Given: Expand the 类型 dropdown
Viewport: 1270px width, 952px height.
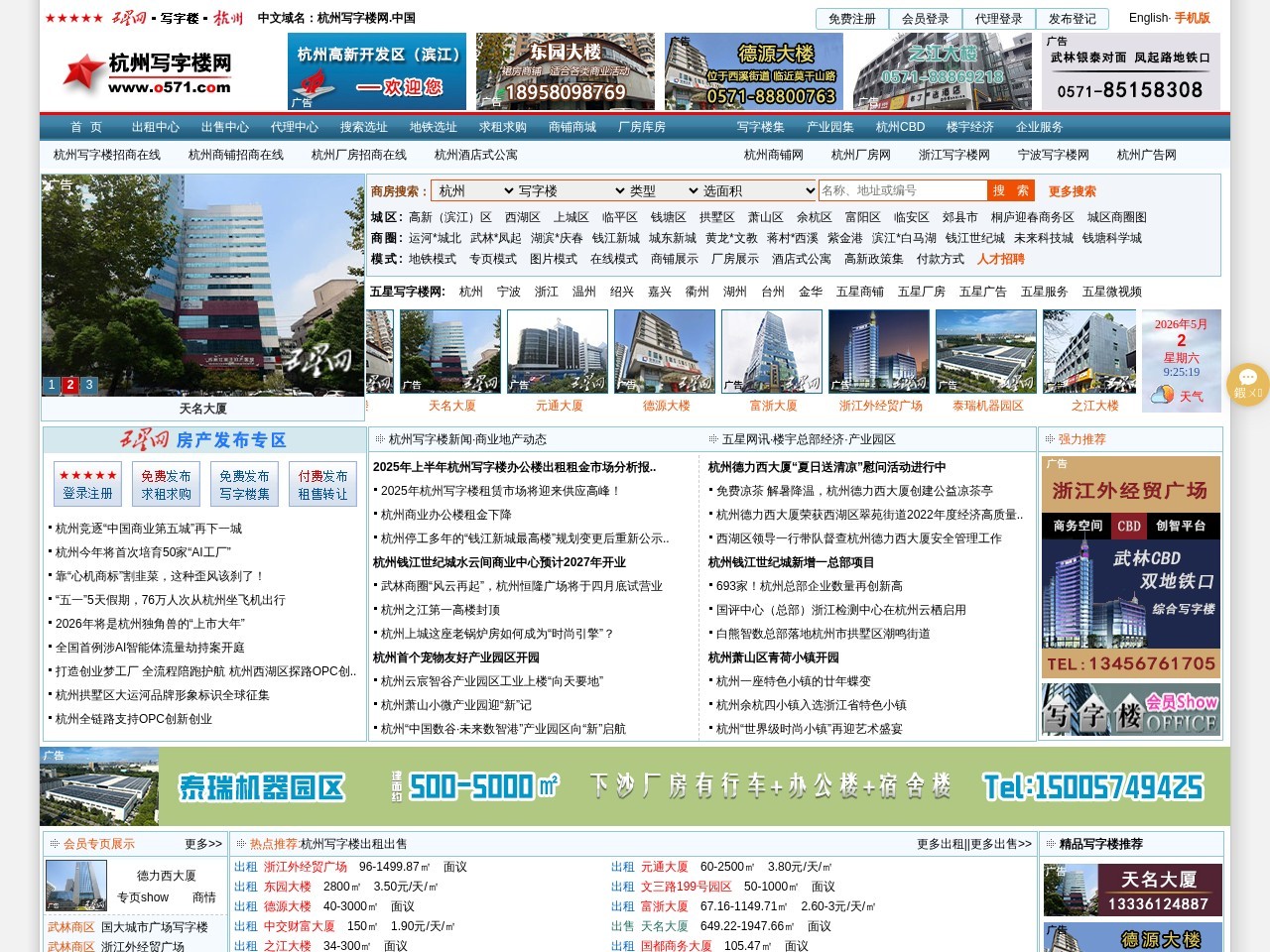Looking at the screenshot, I should [664, 190].
